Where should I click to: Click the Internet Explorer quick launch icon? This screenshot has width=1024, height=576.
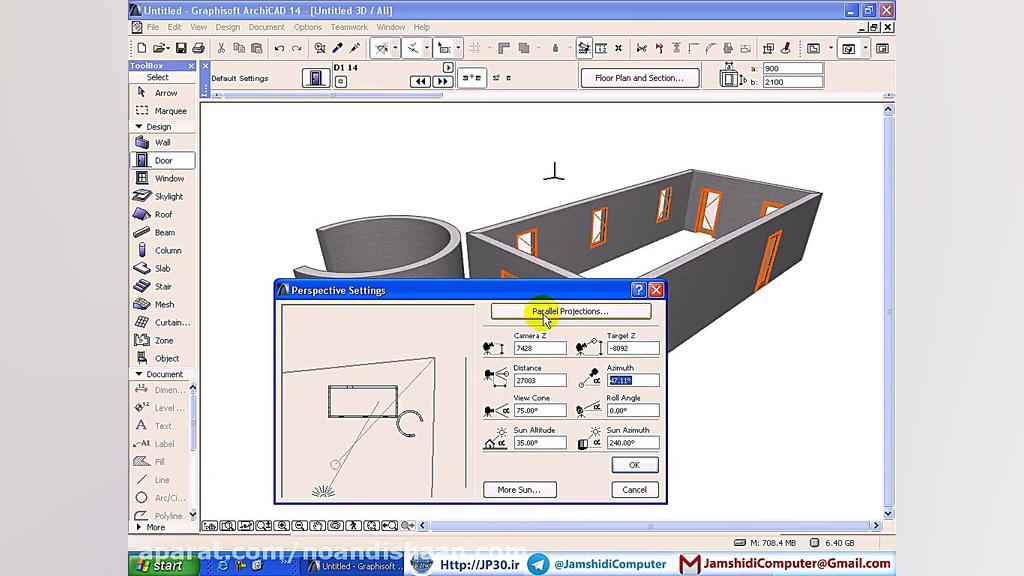pos(223,566)
